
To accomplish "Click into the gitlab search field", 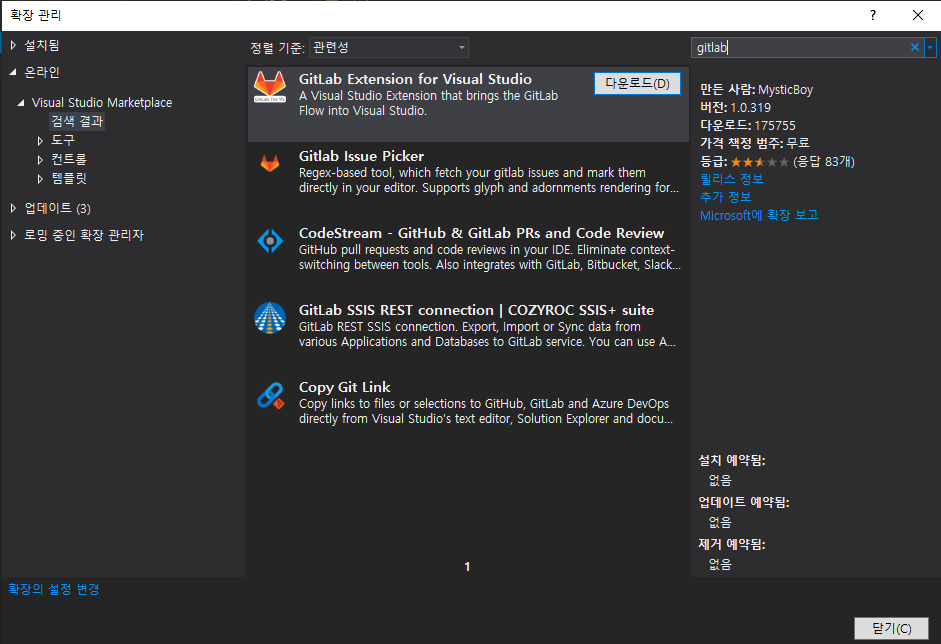I will point(800,47).
